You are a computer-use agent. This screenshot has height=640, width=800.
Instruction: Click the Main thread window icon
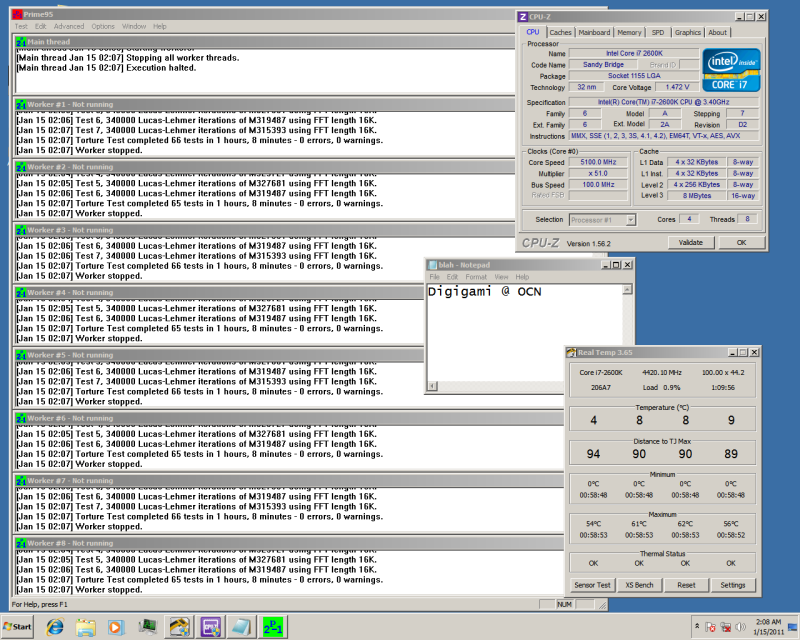(21, 42)
